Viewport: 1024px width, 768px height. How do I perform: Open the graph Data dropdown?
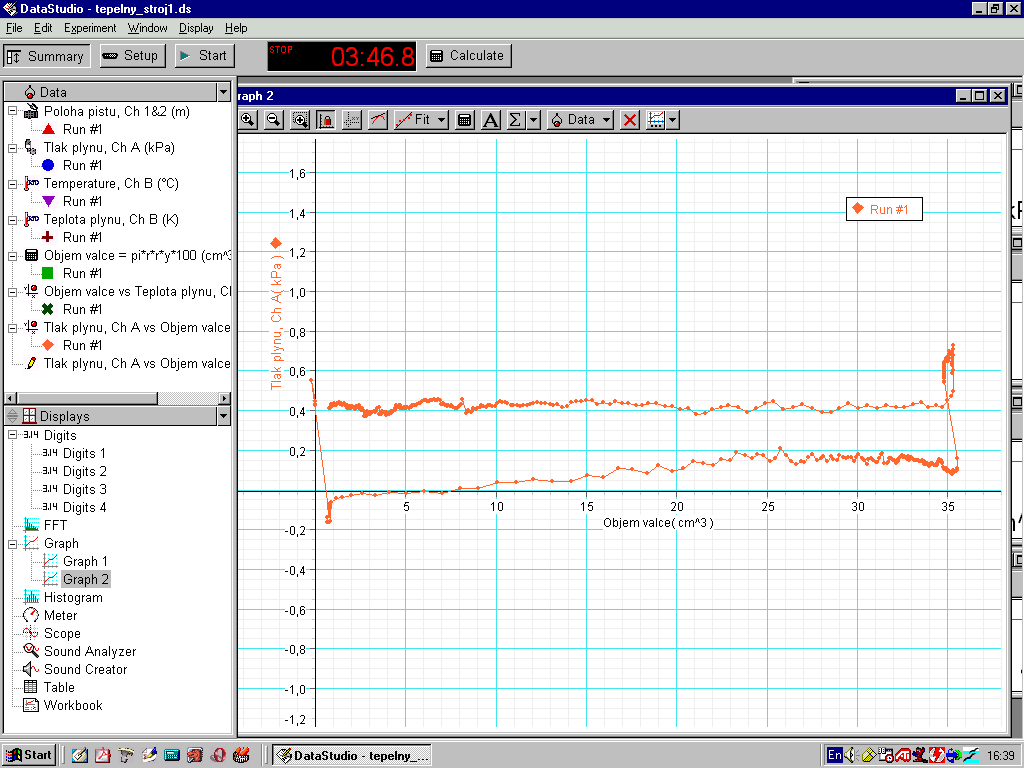coord(580,120)
